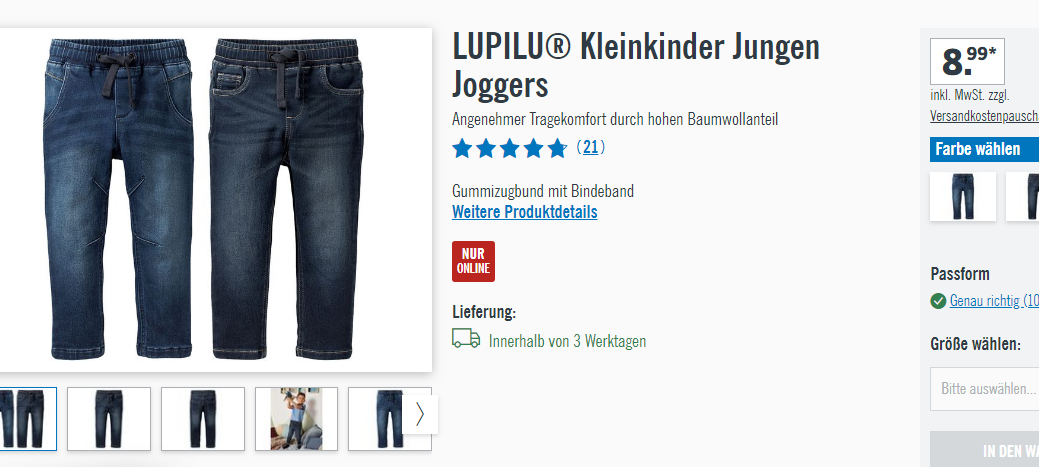Select the third thumbnail, jeans back view

203,419
